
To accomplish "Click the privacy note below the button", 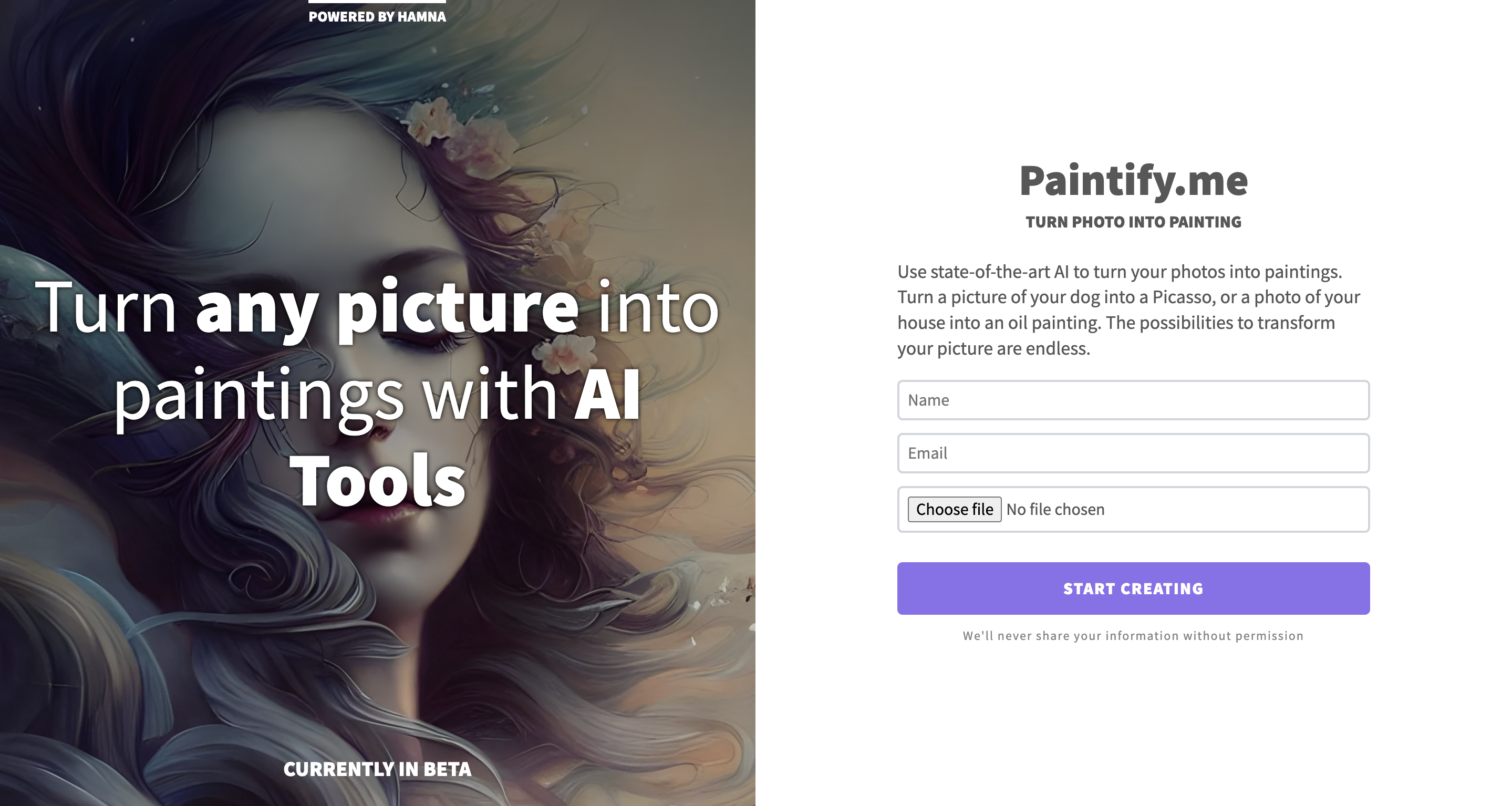I will (x=1133, y=636).
